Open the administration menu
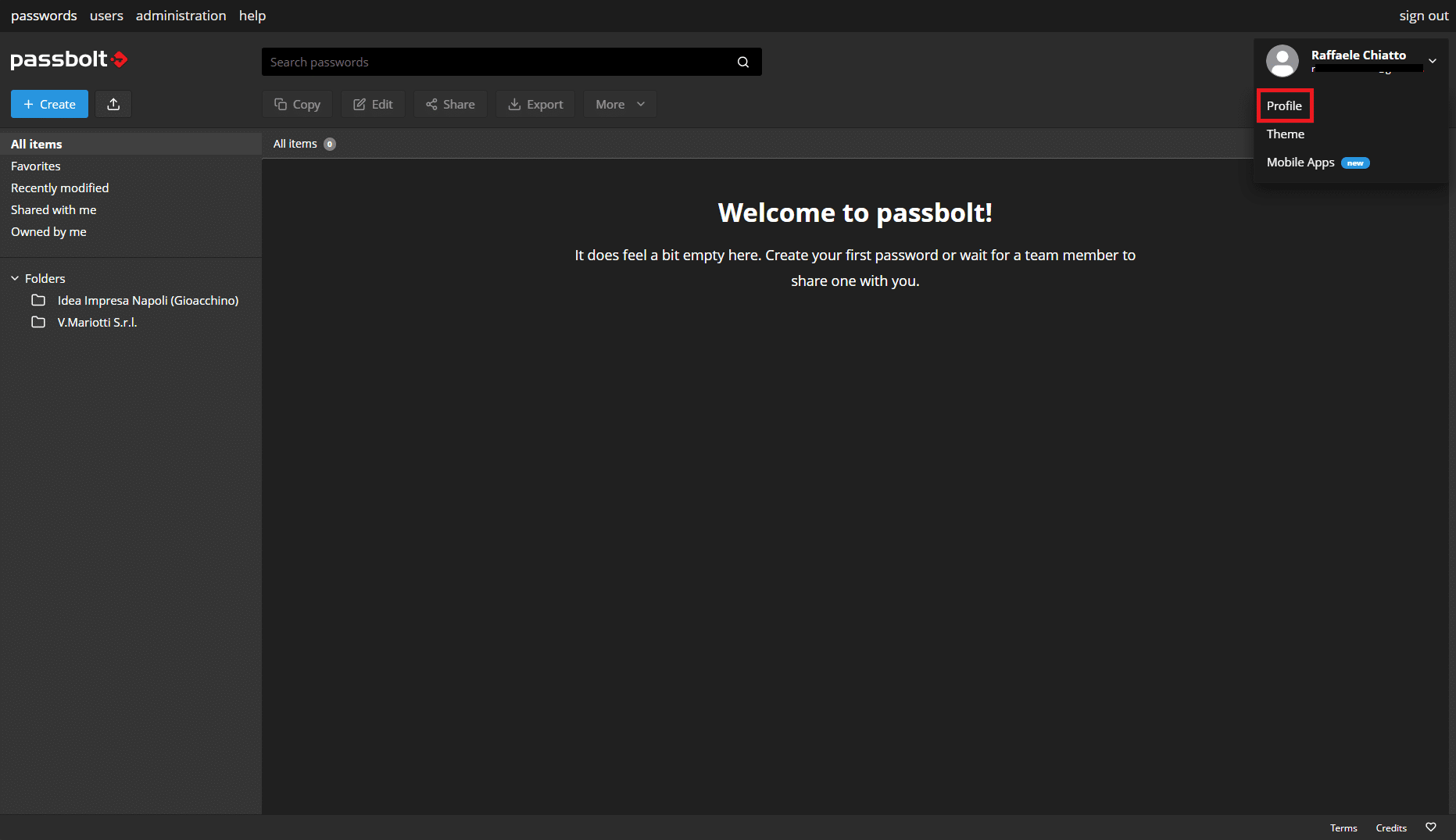1456x840 pixels. [x=181, y=16]
